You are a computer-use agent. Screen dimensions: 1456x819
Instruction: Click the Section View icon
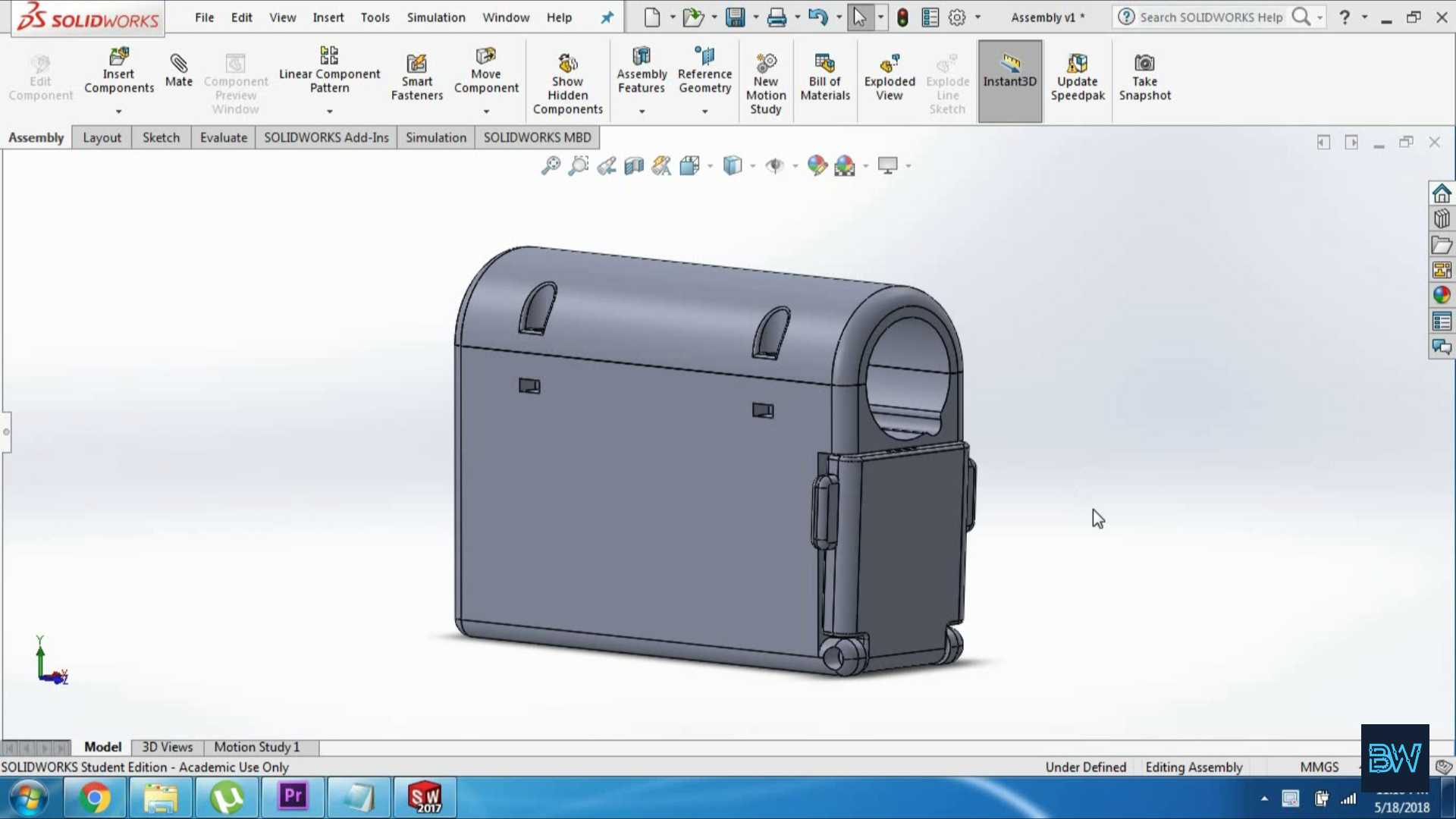634,165
